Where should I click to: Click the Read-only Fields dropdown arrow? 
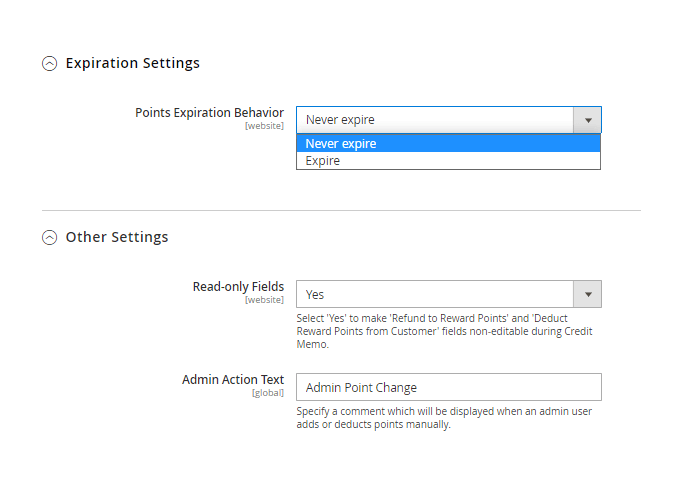pos(588,294)
